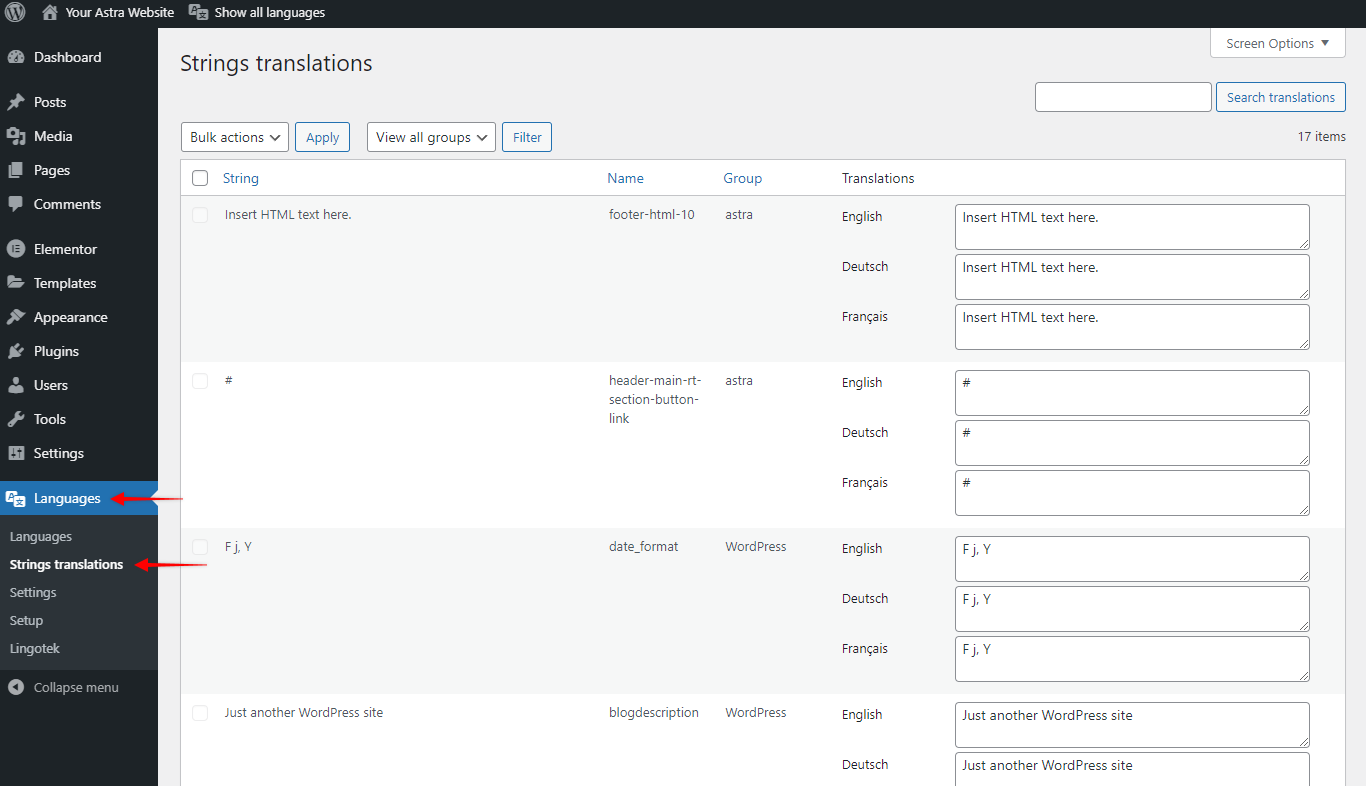
Task: Select the Insert HTML text here row checkbox
Action: pyautogui.click(x=200, y=214)
